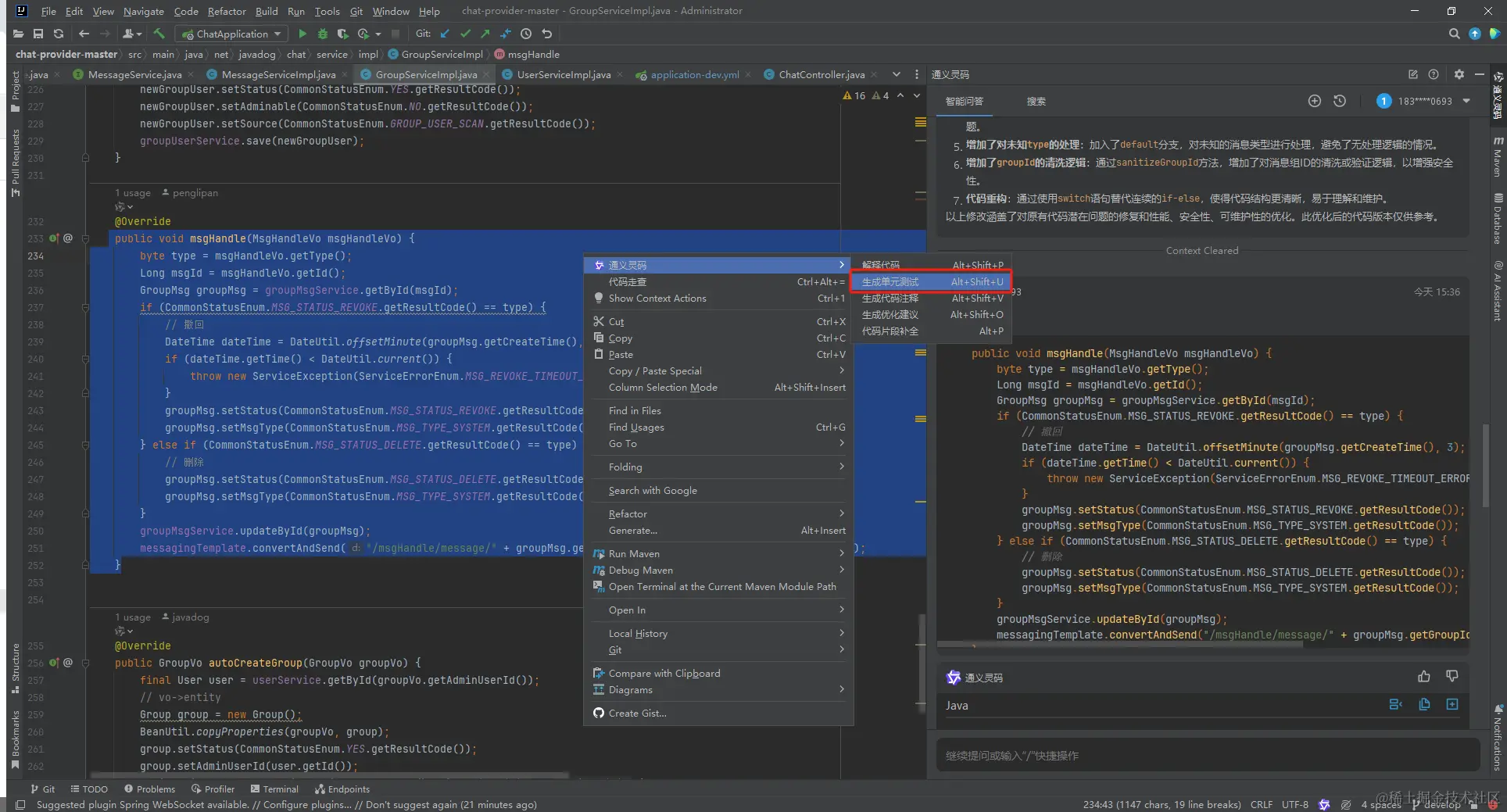Navigate forward with the right arrow icon
Viewport: 1507px width, 812px height.
click(x=104, y=34)
